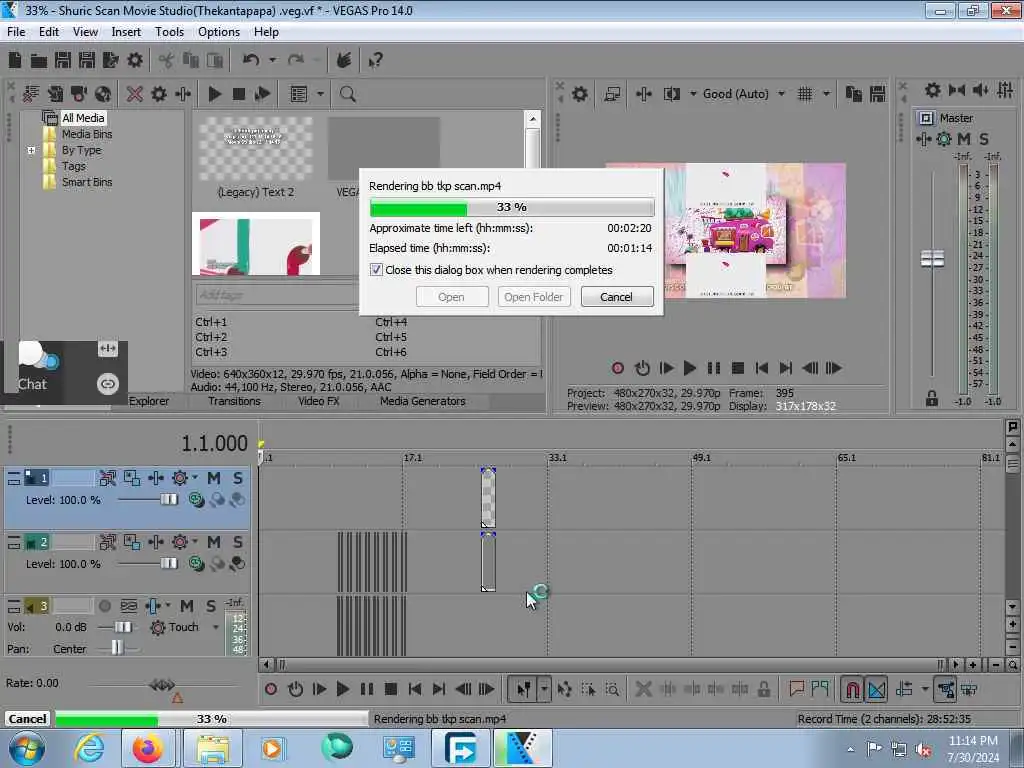Solo video track 1
1024x768 pixels.
[238, 479]
